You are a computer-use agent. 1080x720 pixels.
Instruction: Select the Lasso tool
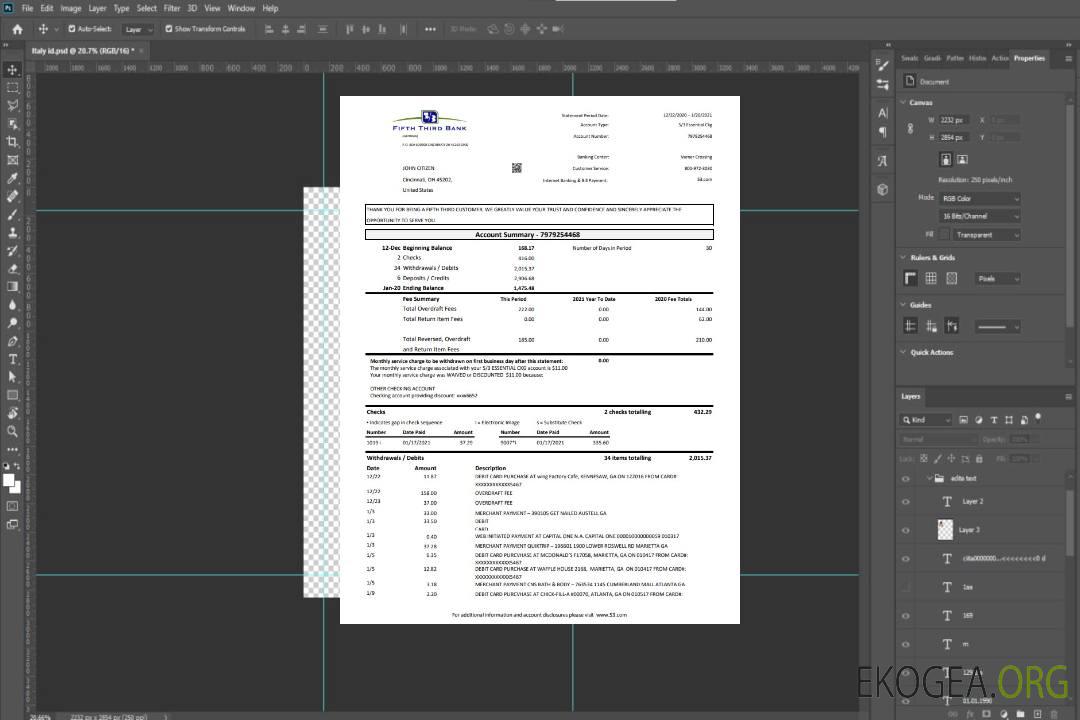[x=12, y=105]
